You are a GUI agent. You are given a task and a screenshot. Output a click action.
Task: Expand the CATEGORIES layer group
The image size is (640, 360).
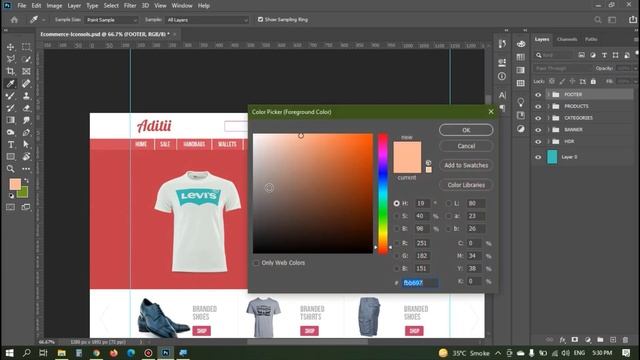click(549, 118)
